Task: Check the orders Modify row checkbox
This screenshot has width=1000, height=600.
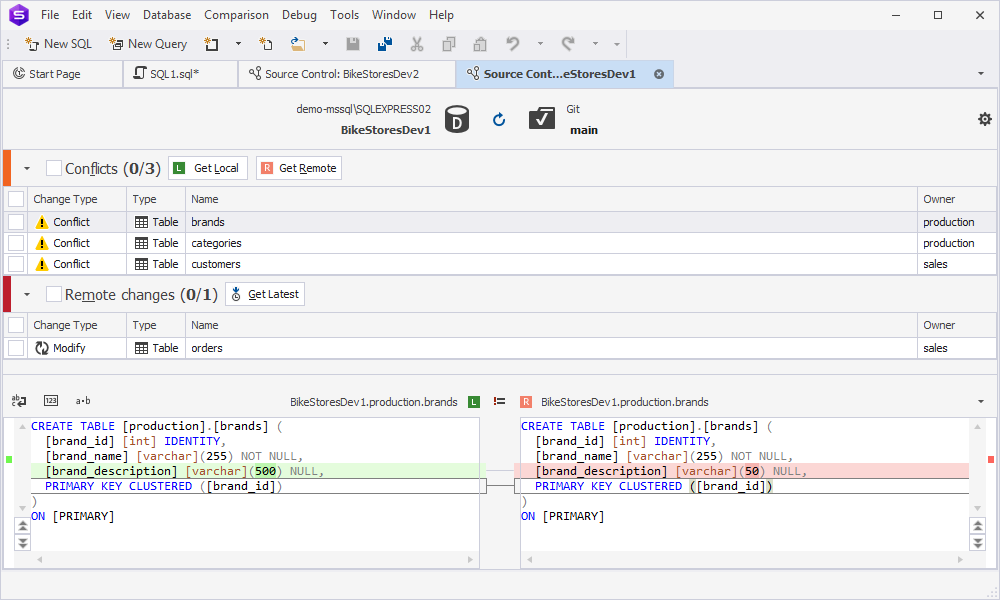Action: (x=16, y=348)
